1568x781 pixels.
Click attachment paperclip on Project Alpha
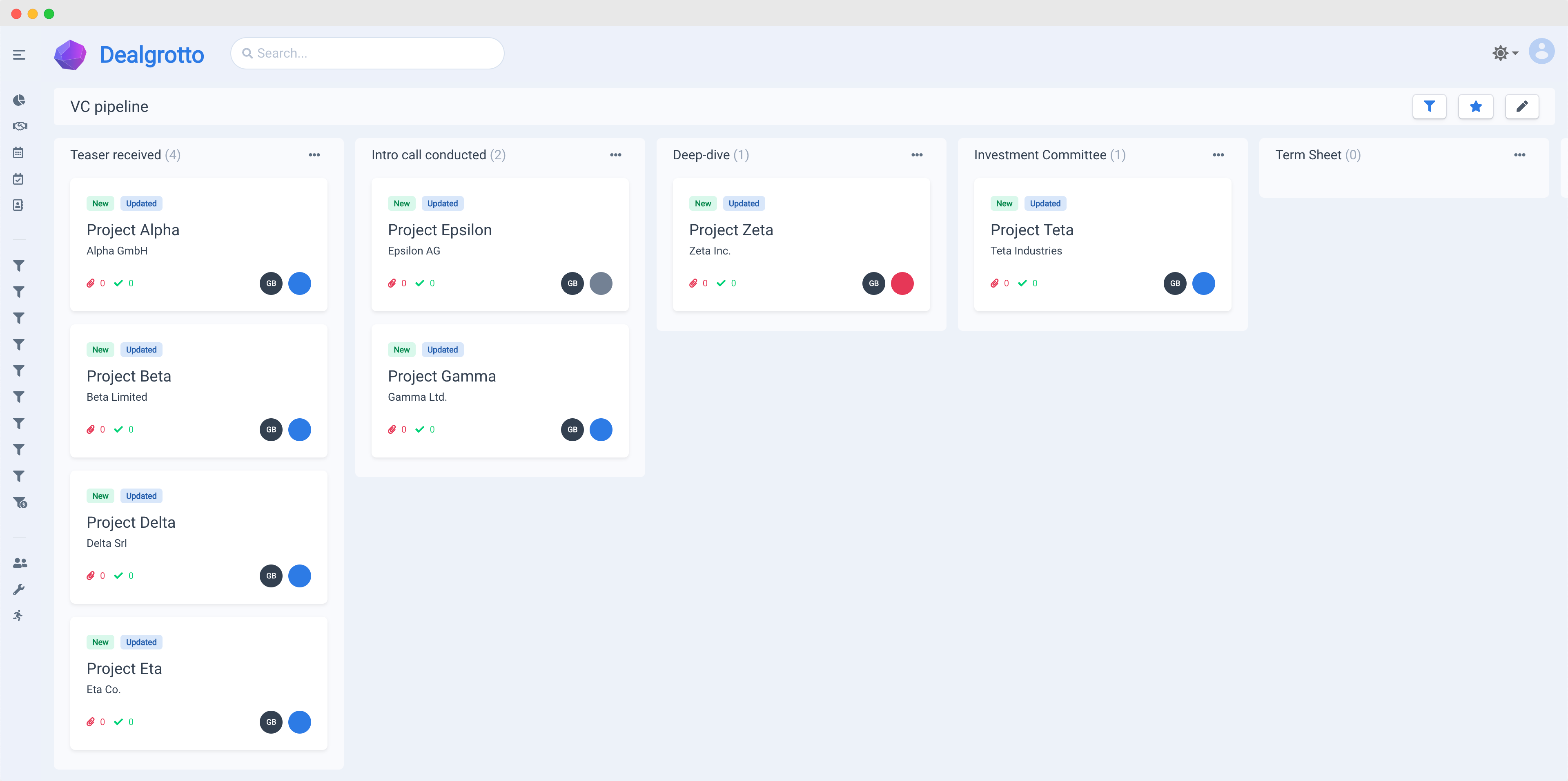[x=91, y=283]
